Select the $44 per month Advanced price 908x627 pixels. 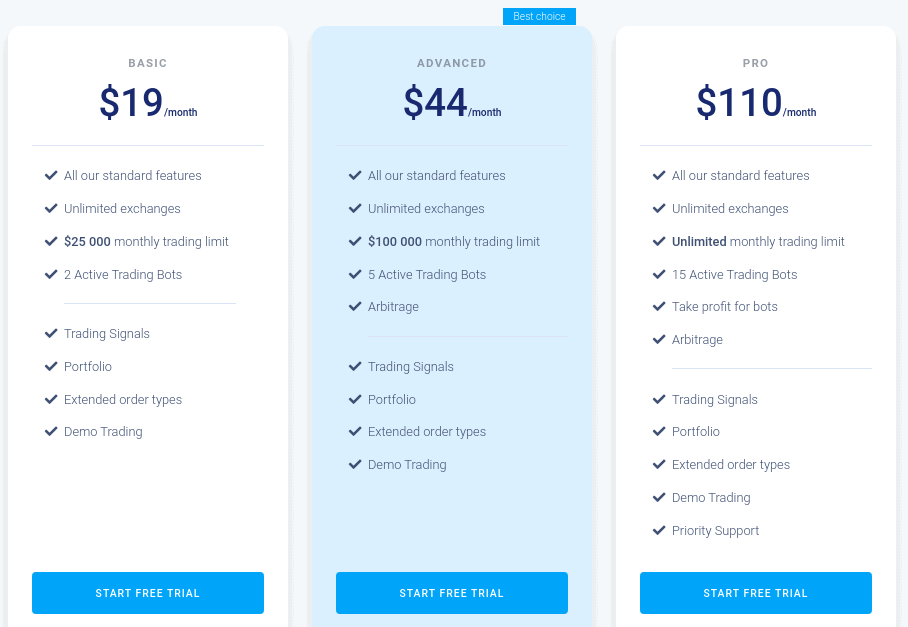pyautogui.click(x=452, y=102)
